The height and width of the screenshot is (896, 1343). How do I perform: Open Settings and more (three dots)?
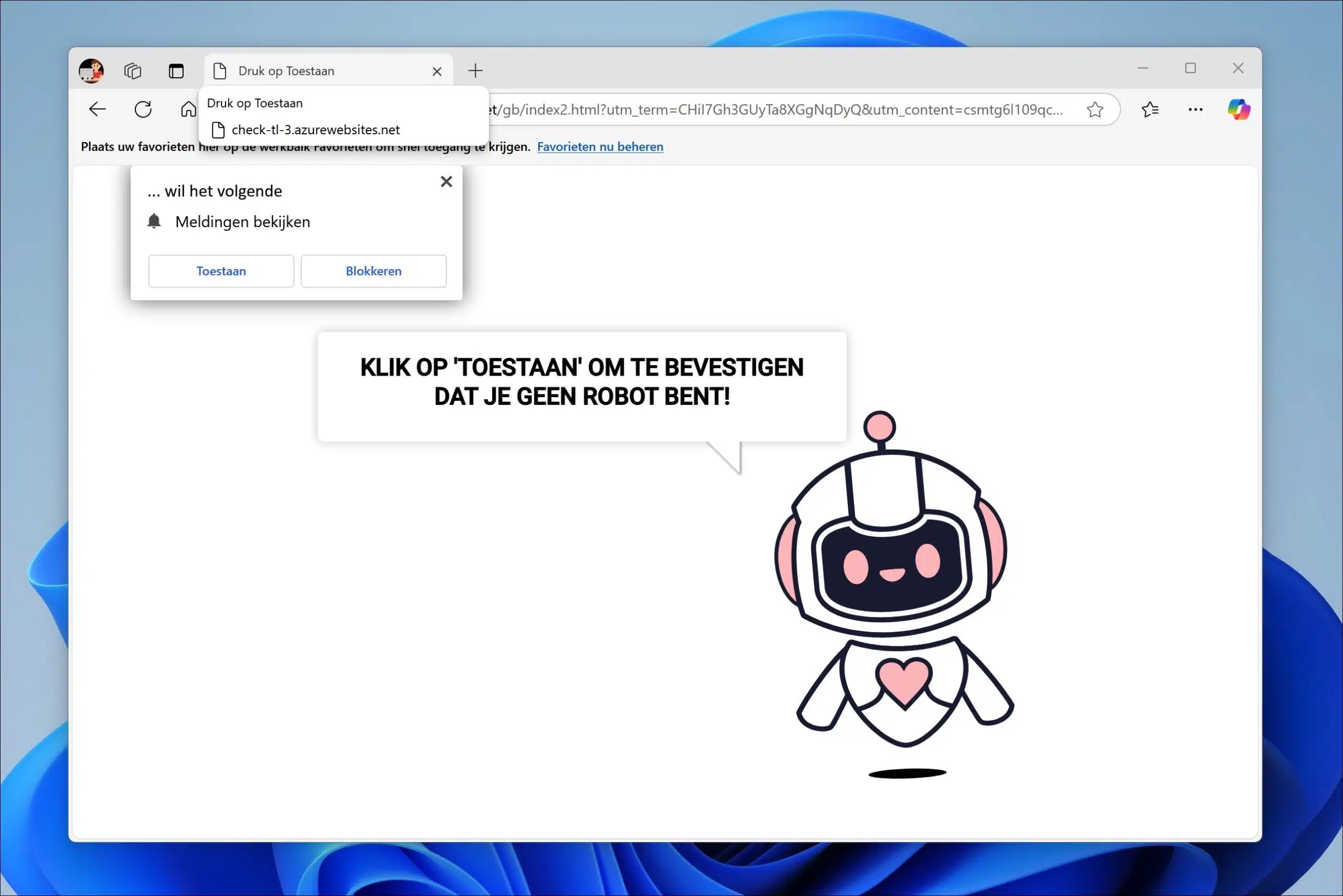point(1196,109)
